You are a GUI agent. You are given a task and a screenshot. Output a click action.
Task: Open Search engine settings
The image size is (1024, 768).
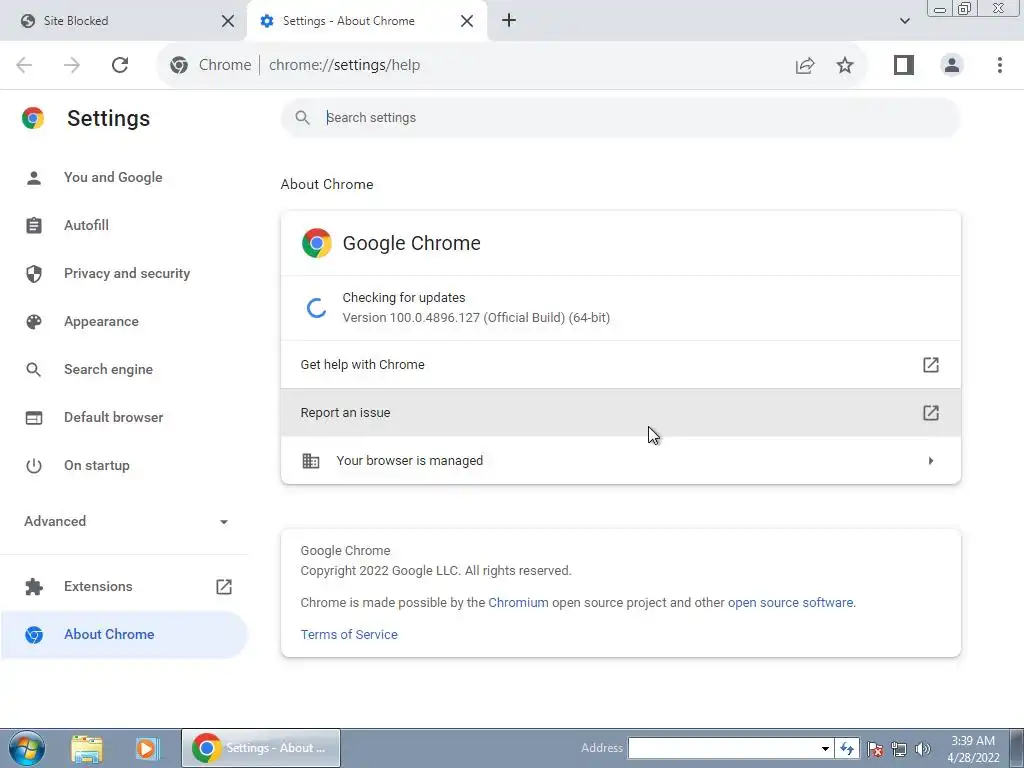point(108,369)
